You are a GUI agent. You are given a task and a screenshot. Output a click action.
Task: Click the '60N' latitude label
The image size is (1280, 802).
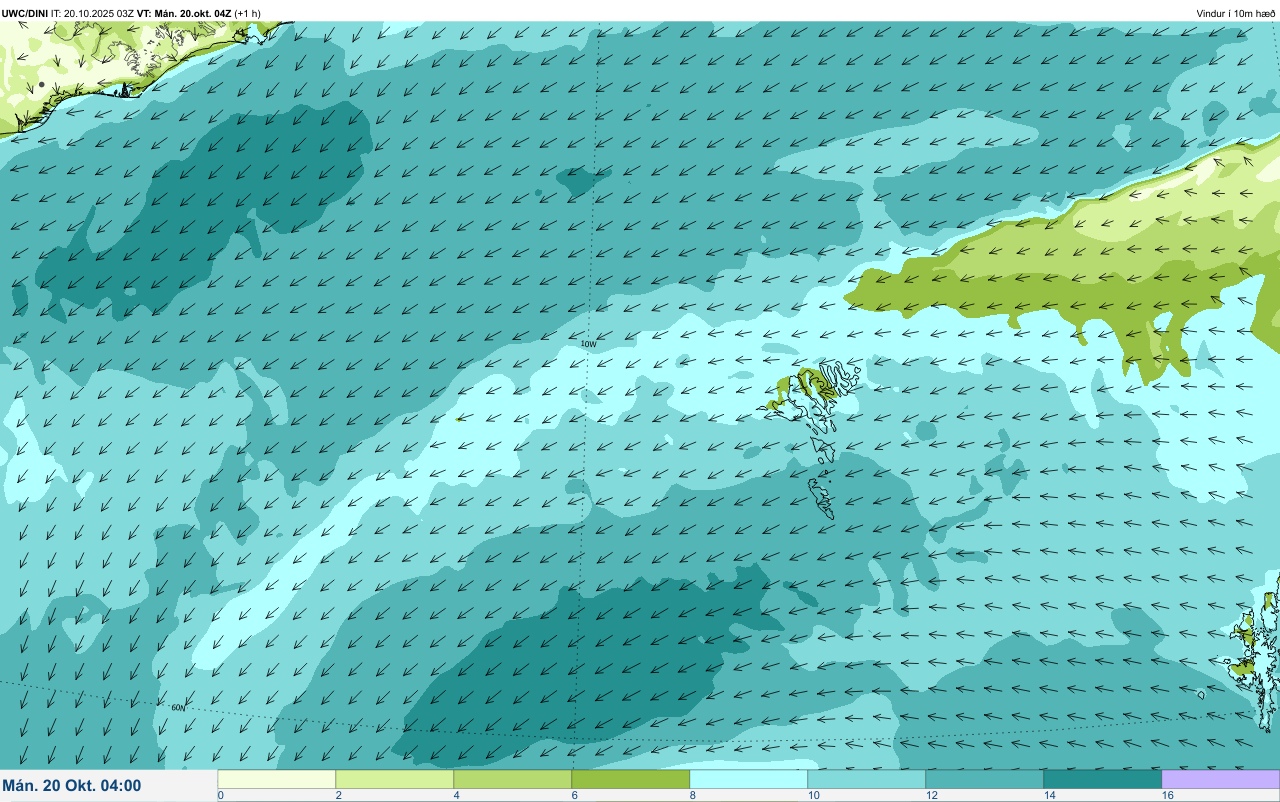coord(178,708)
